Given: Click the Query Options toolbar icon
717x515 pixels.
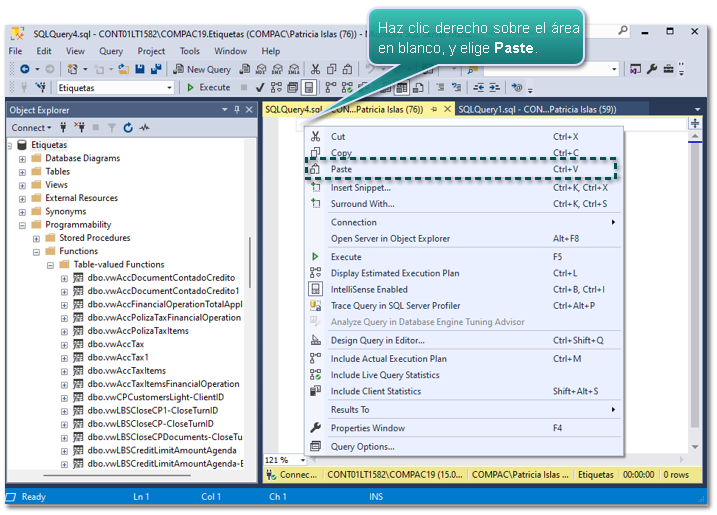Looking at the screenshot, I should (x=293, y=87).
